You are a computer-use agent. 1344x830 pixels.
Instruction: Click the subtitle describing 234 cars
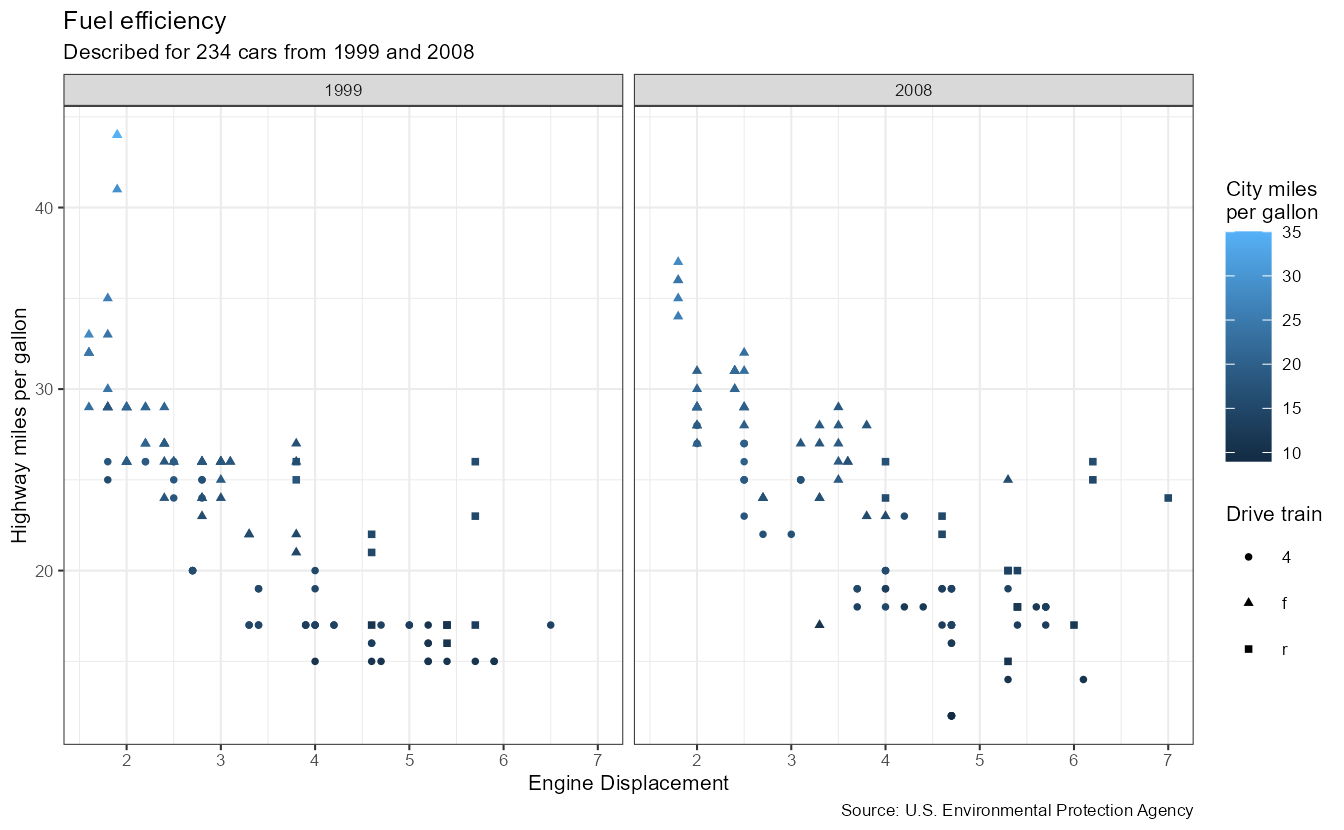(268, 52)
